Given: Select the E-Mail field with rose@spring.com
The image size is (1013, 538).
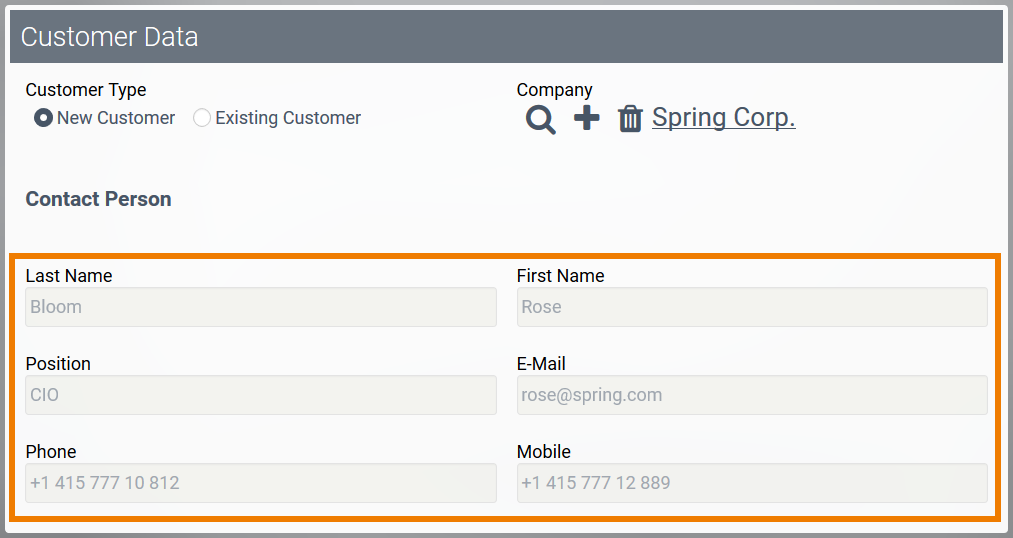Looking at the screenshot, I should tap(752, 395).
